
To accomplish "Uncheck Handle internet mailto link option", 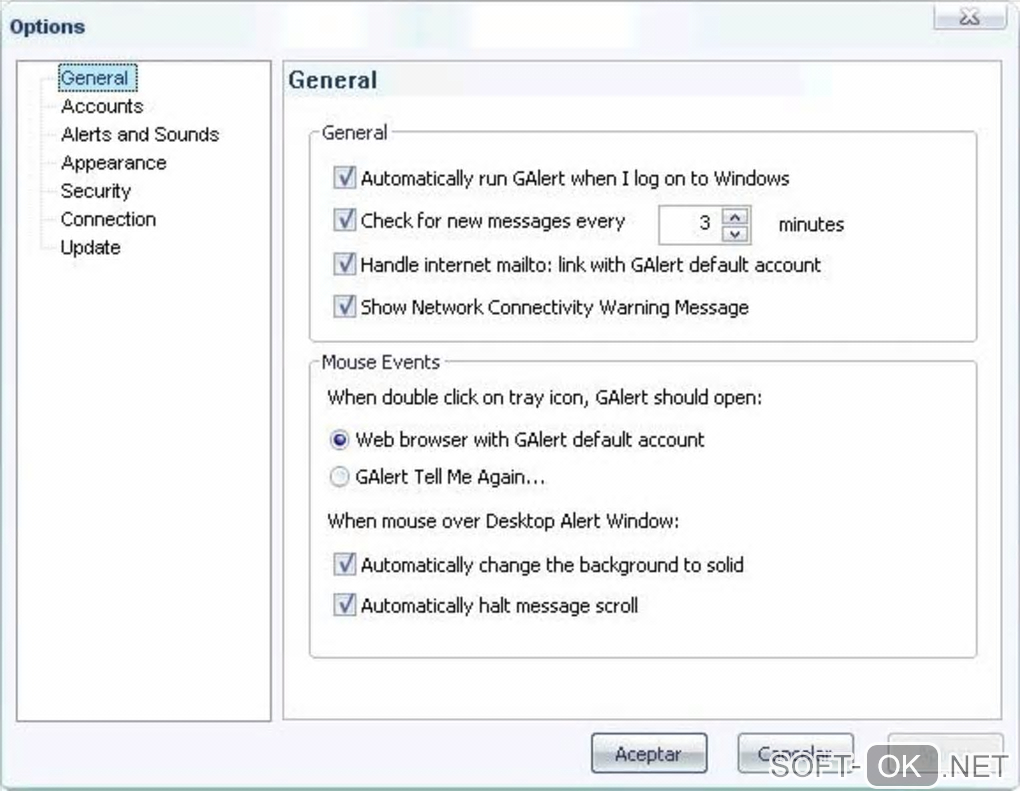I will click(x=344, y=265).
